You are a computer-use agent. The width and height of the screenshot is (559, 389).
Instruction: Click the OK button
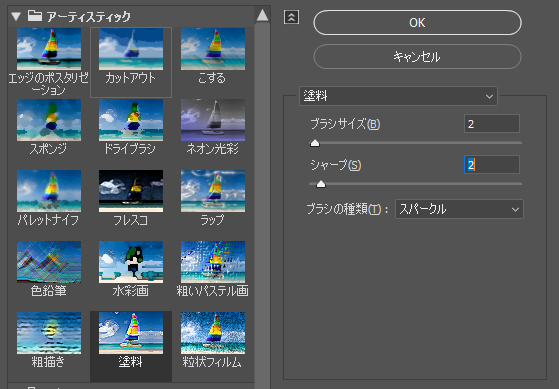417,22
